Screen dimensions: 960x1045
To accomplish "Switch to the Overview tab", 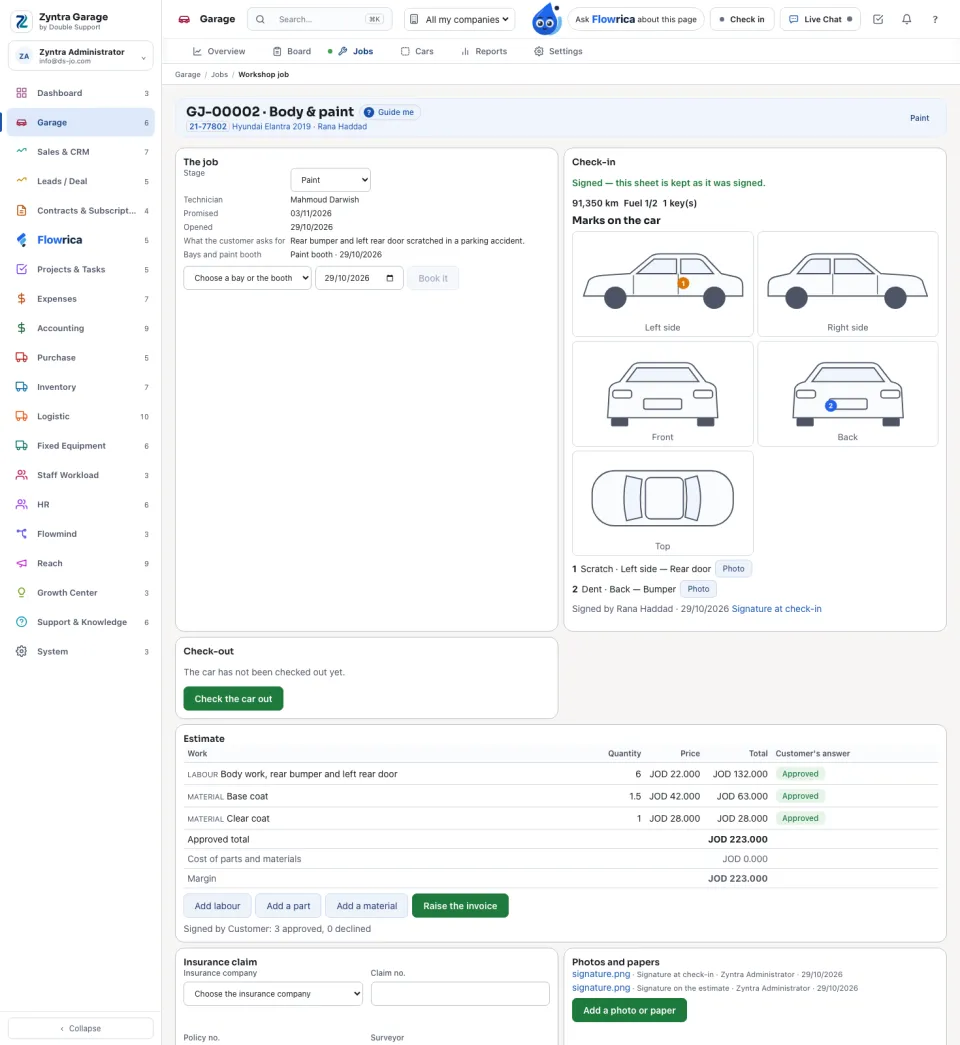I will point(219,51).
